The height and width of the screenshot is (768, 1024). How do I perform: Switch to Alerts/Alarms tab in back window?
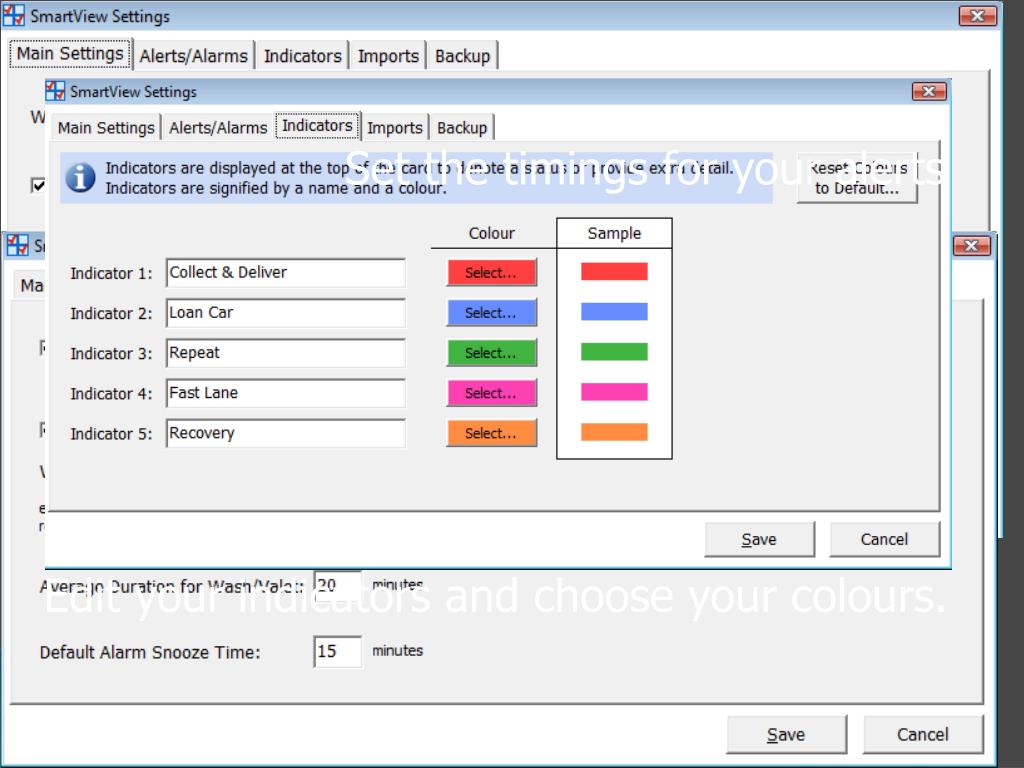193,56
